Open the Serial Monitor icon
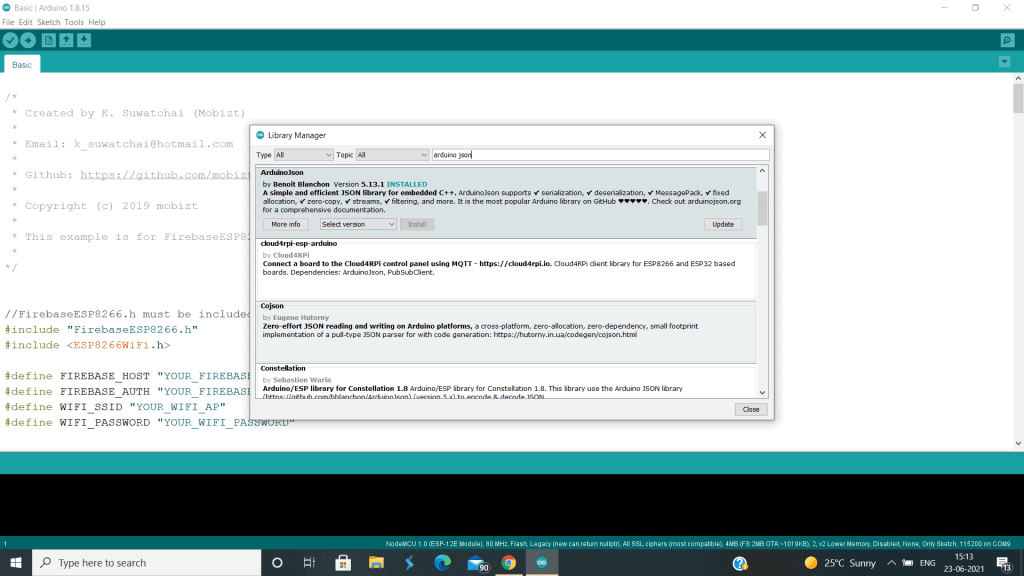 tap(1007, 40)
